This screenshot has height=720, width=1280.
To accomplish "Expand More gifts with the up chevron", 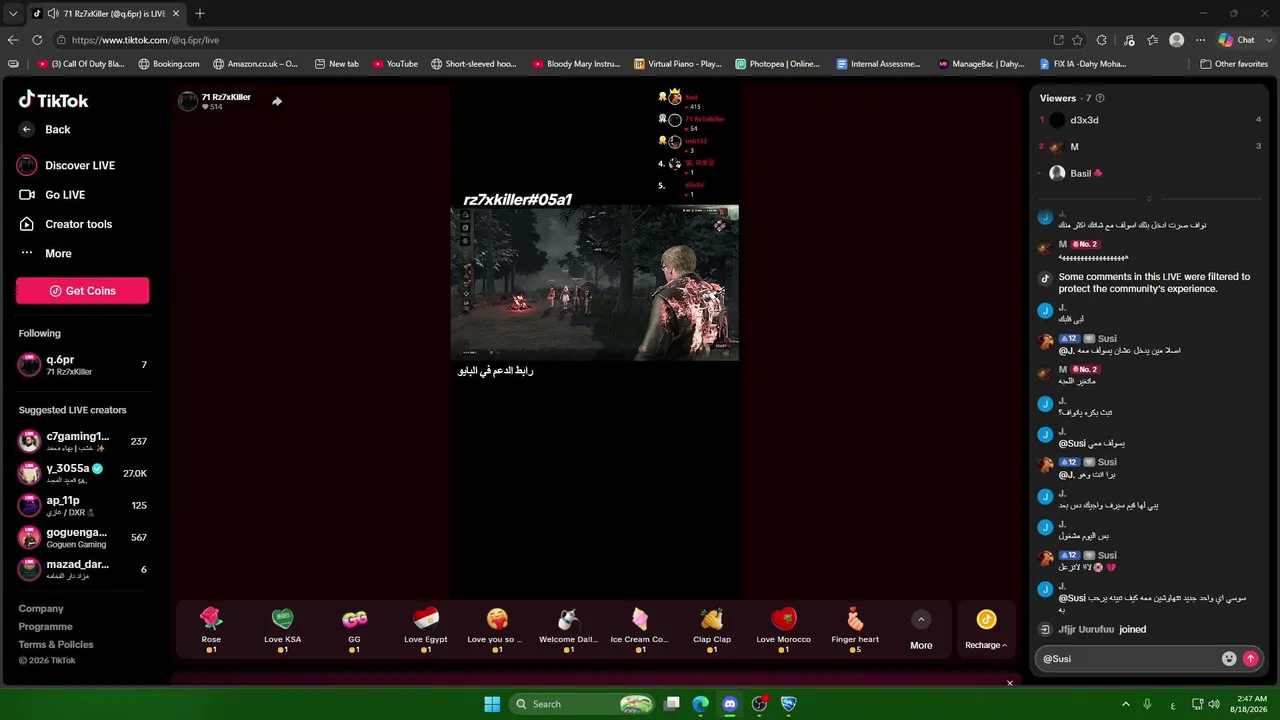I will [x=921, y=620].
